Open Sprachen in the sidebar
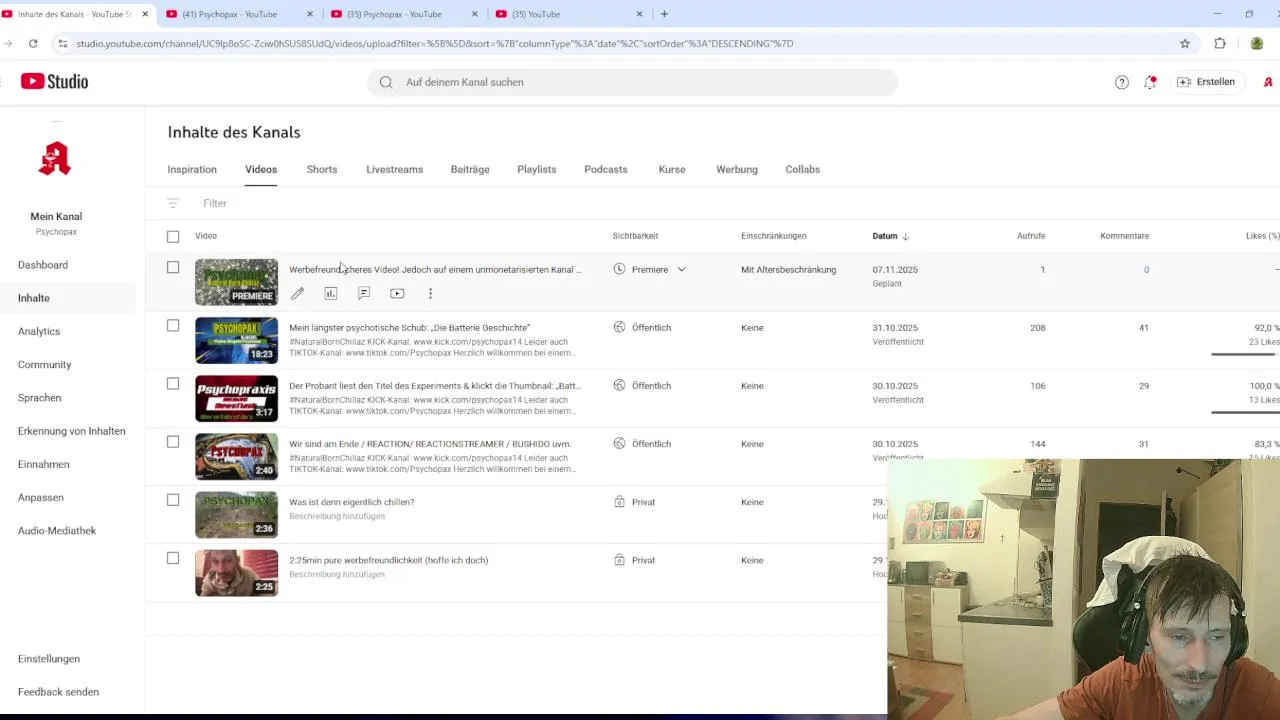The width and height of the screenshot is (1280, 720). tap(39, 398)
